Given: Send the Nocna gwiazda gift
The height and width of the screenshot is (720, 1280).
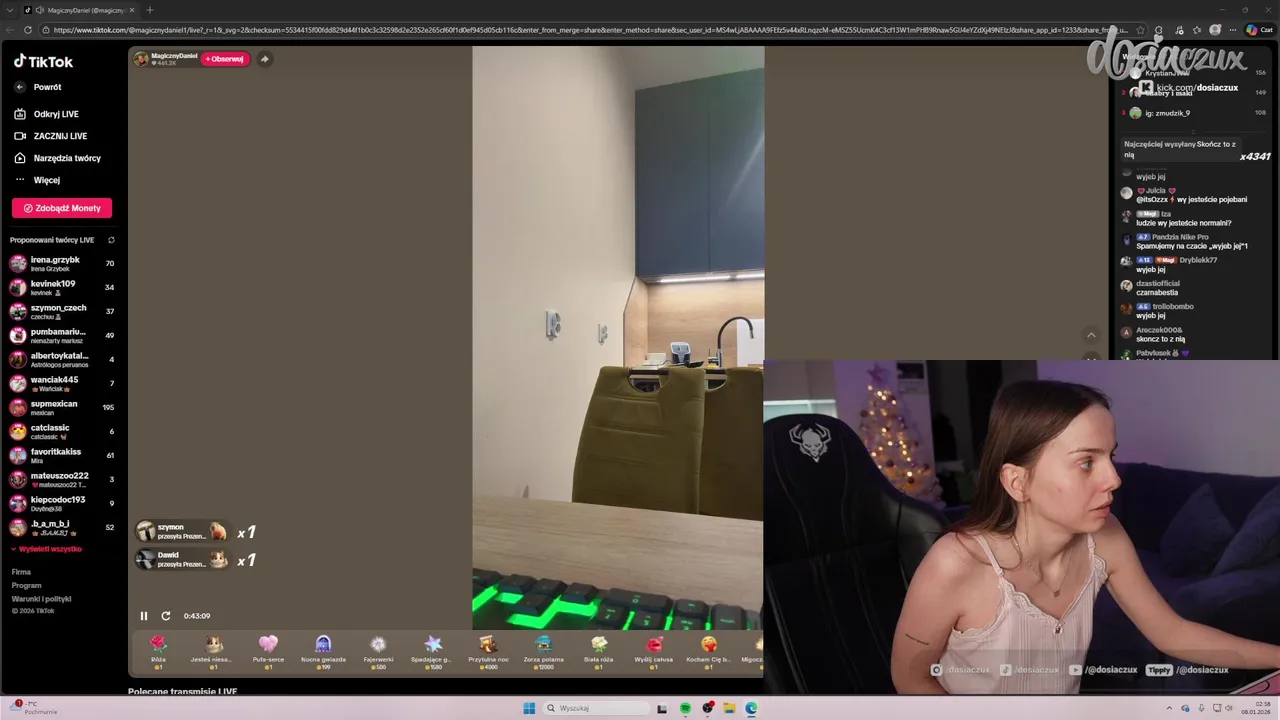Looking at the screenshot, I should 323,651.
